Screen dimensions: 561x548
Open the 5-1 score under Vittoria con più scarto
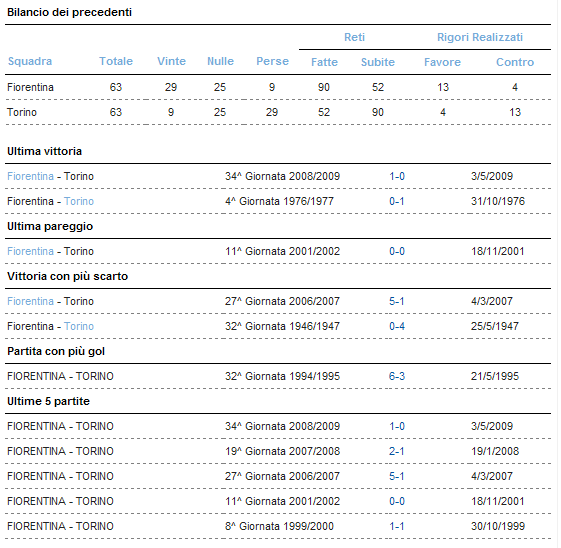click(x=397, y=302)
